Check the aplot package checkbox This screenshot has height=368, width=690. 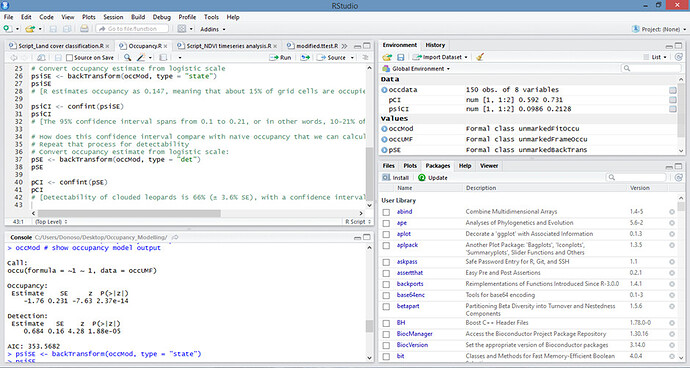click(x=386, y=234)
